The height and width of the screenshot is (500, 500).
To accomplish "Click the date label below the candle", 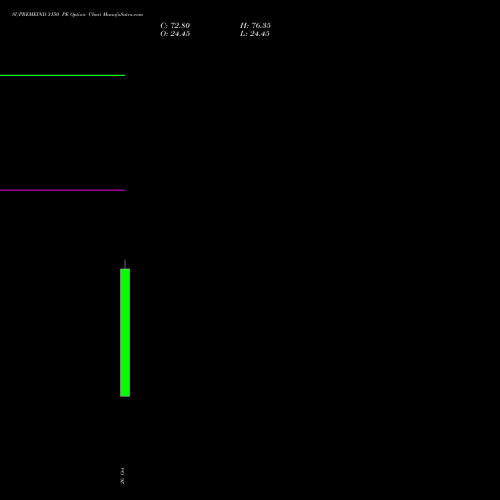I will tap(122, 476).
